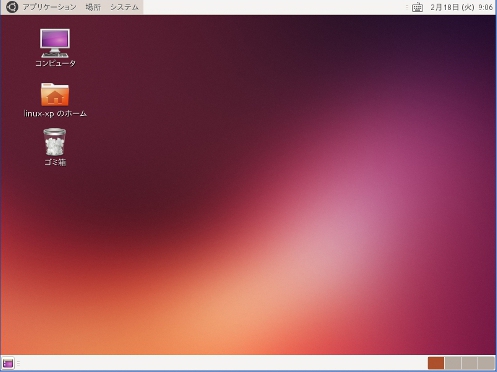
Task: Switch to the first orange workspace
Action: click(436, 363)
